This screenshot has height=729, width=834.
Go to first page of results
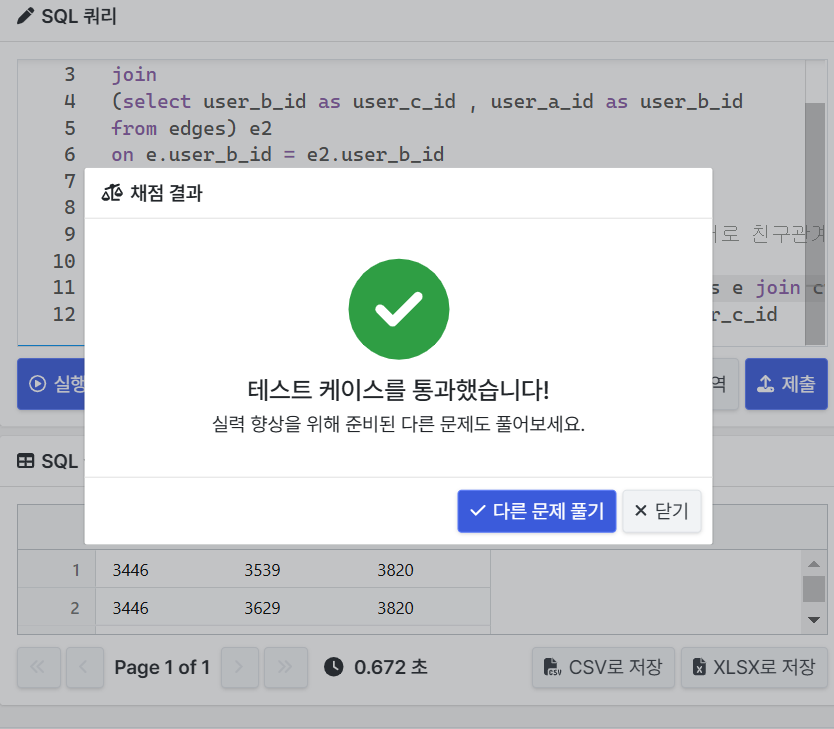click(x=38, y=667)
